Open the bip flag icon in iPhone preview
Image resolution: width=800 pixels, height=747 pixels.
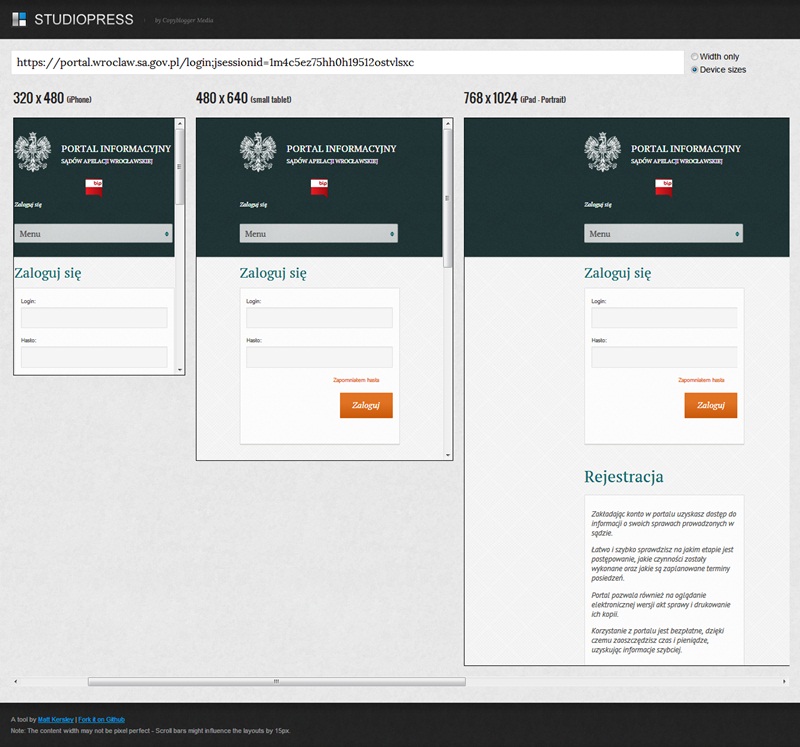click(94, 187)
